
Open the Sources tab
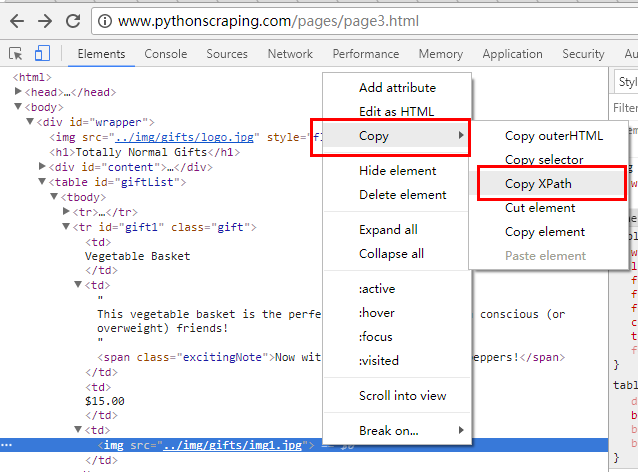(x=227, y=54)
